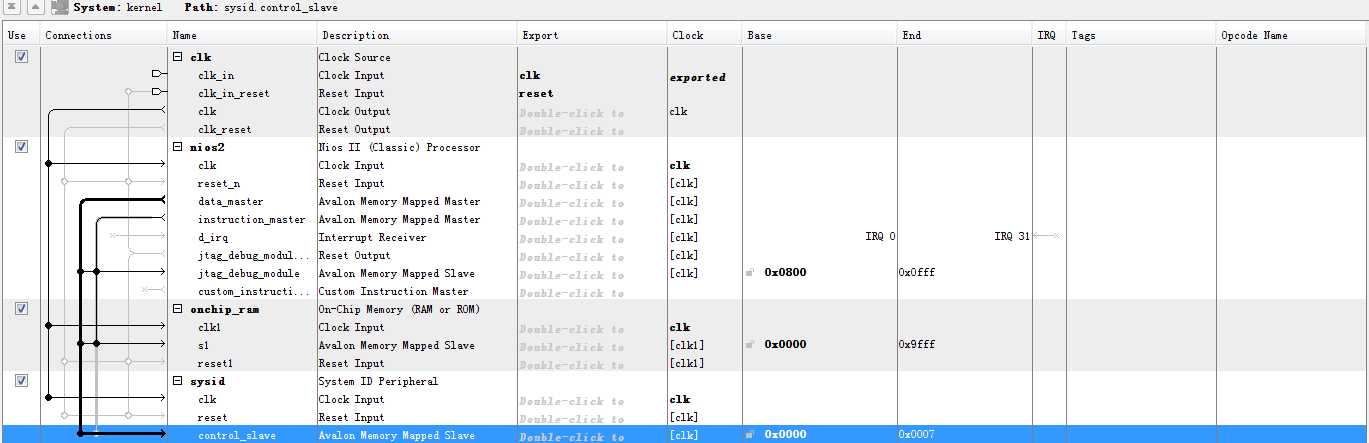Click the Tags column header
Screen dimensions: 1369x443
(x=1141, y=35)
